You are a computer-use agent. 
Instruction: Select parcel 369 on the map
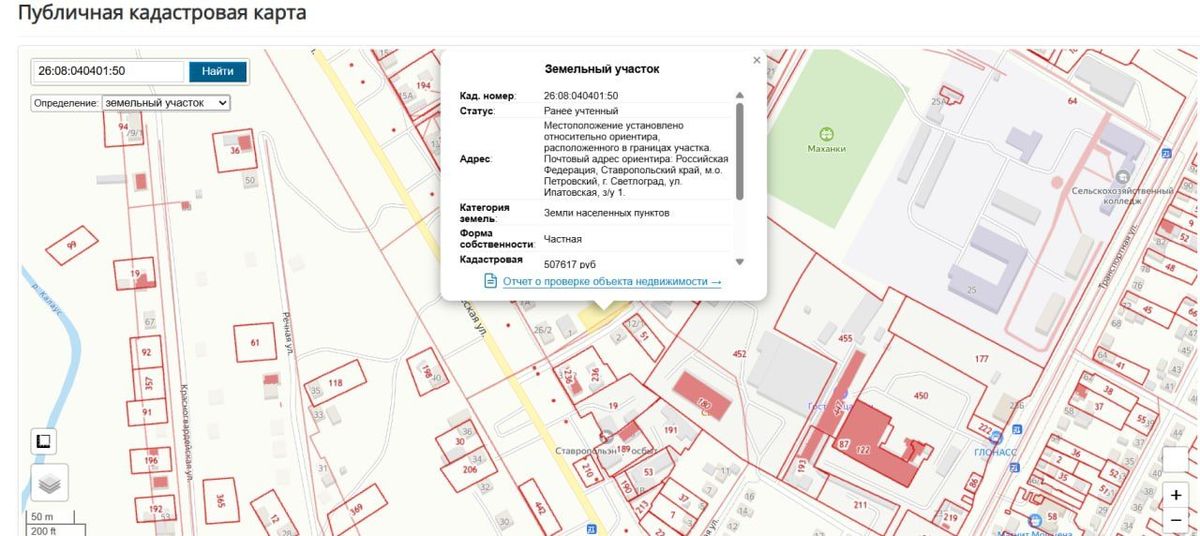pos(356,508)
